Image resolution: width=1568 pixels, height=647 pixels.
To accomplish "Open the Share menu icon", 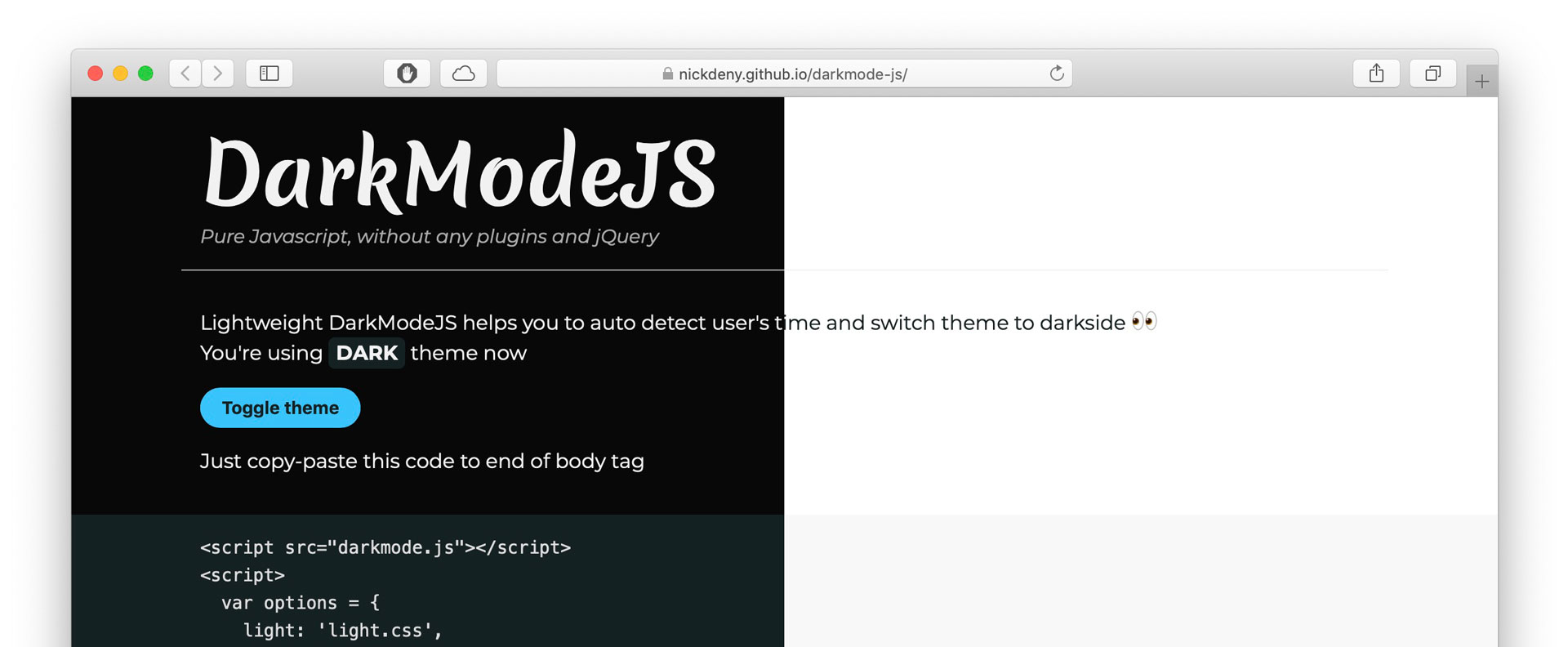I will coord(1377,74).
